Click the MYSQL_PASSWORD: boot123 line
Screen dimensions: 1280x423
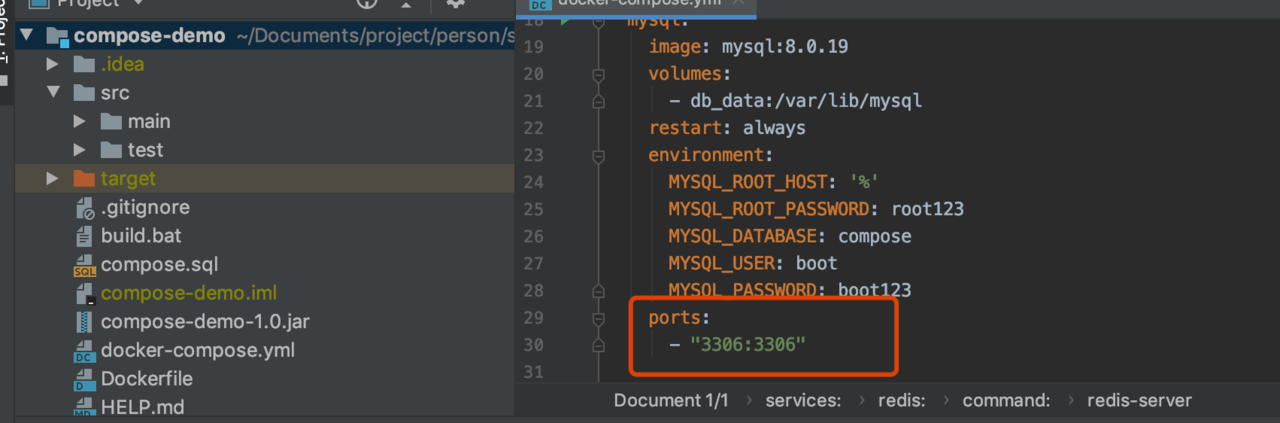[x=790, y=290]
